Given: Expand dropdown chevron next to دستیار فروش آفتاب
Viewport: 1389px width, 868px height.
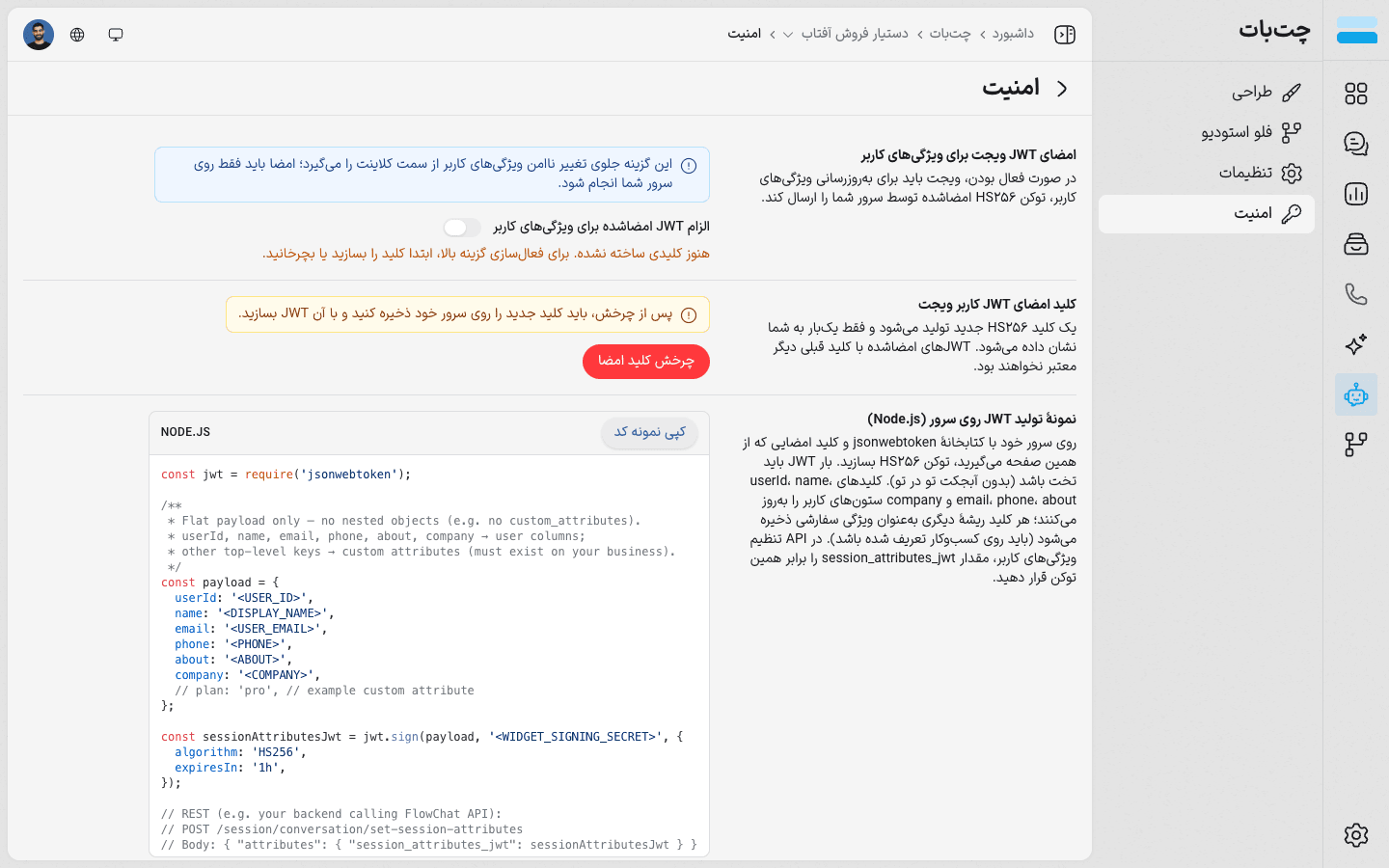Looking at the screenshot, I should (x=788, y=35).
